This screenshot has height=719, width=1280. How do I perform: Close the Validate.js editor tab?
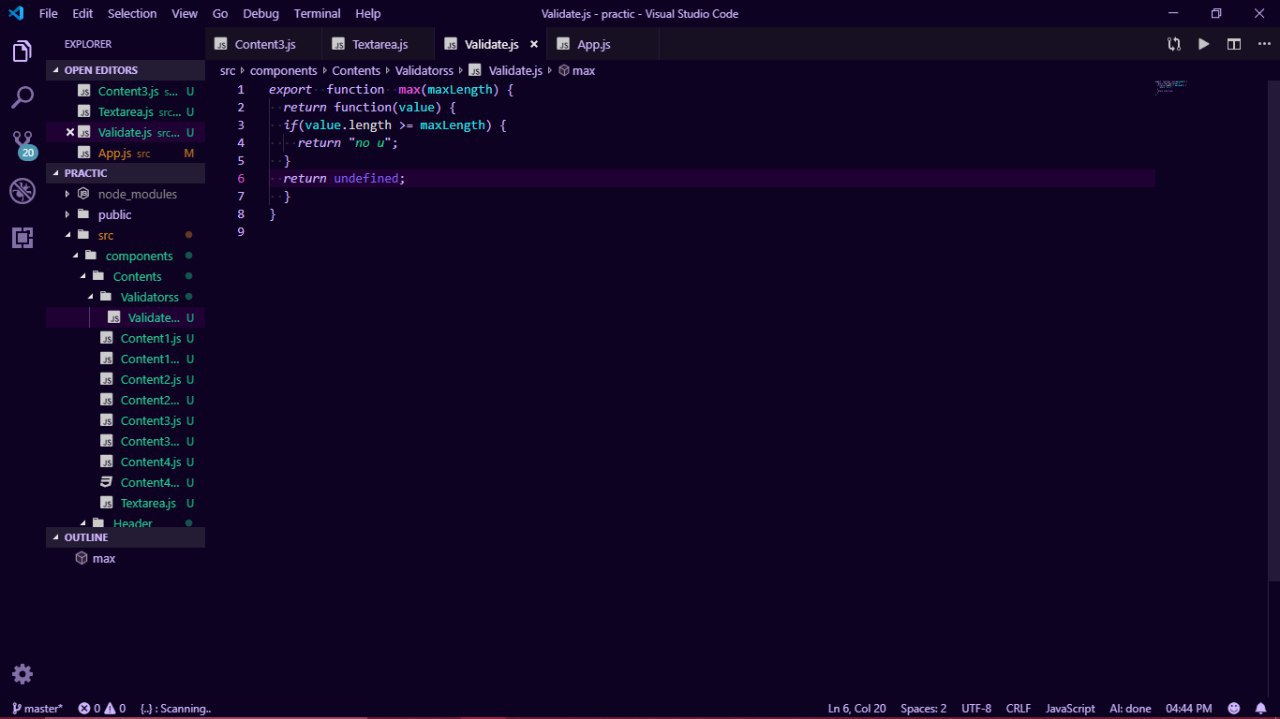click(x=534, y=44)
